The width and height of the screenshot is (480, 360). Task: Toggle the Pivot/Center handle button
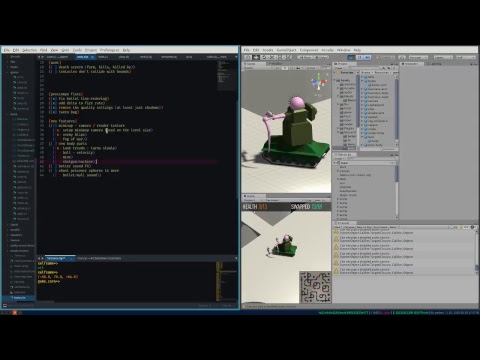click(305, 57)
